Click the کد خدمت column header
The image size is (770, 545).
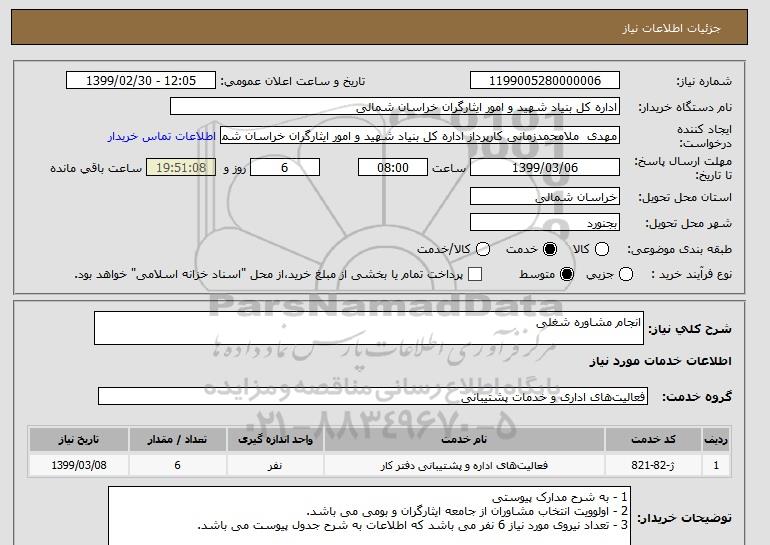653,439
